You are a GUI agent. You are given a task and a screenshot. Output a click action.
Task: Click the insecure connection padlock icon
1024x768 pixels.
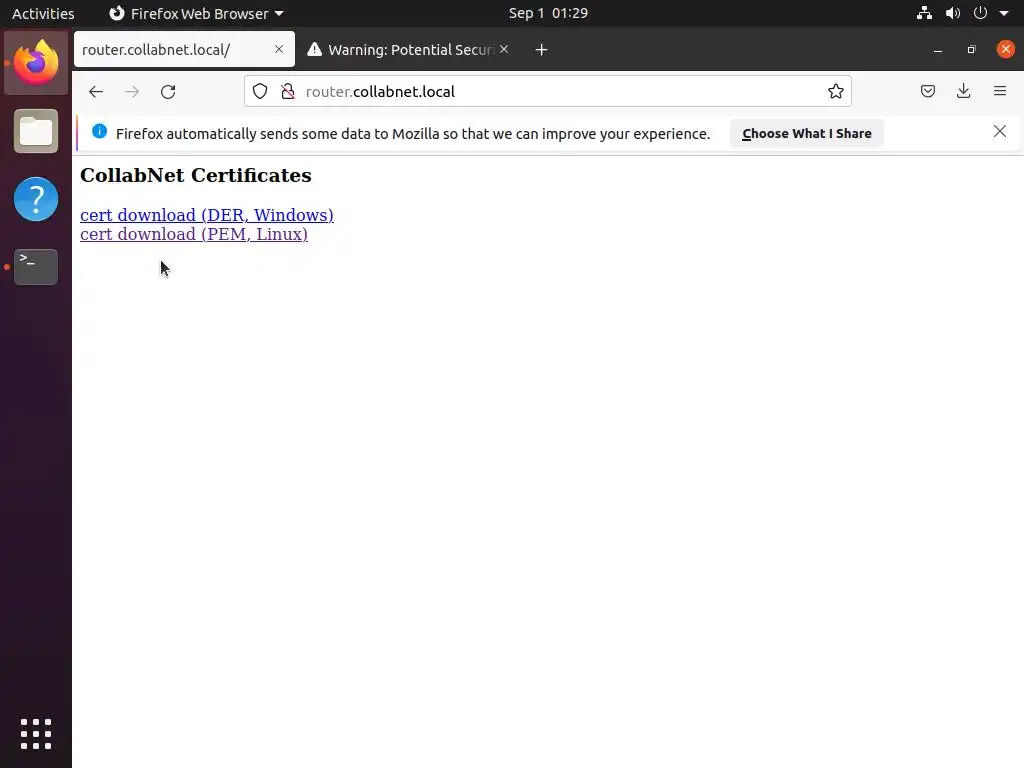pos(287,91)
